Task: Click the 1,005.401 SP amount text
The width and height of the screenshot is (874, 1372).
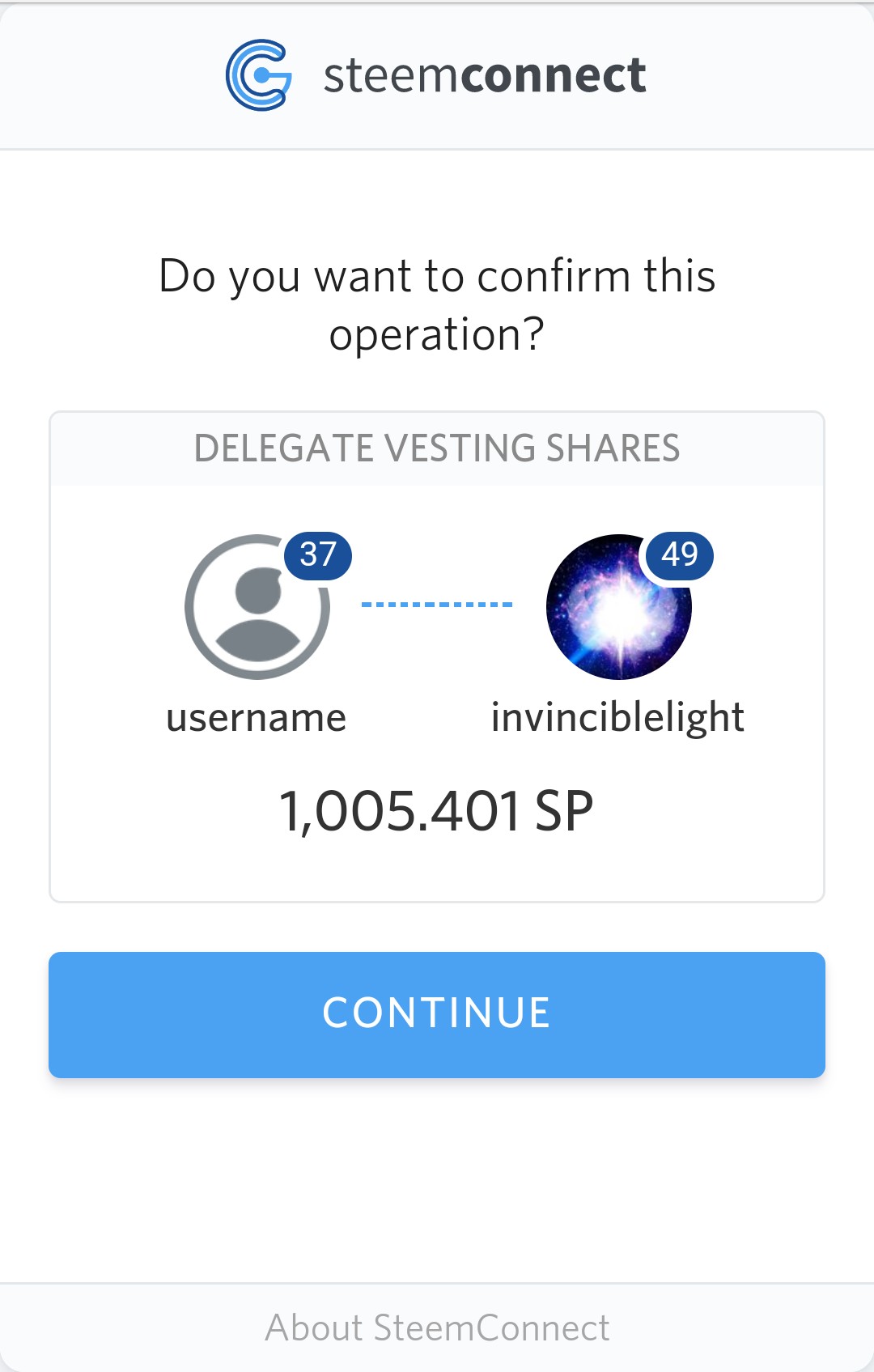Action: click(436, 811)
